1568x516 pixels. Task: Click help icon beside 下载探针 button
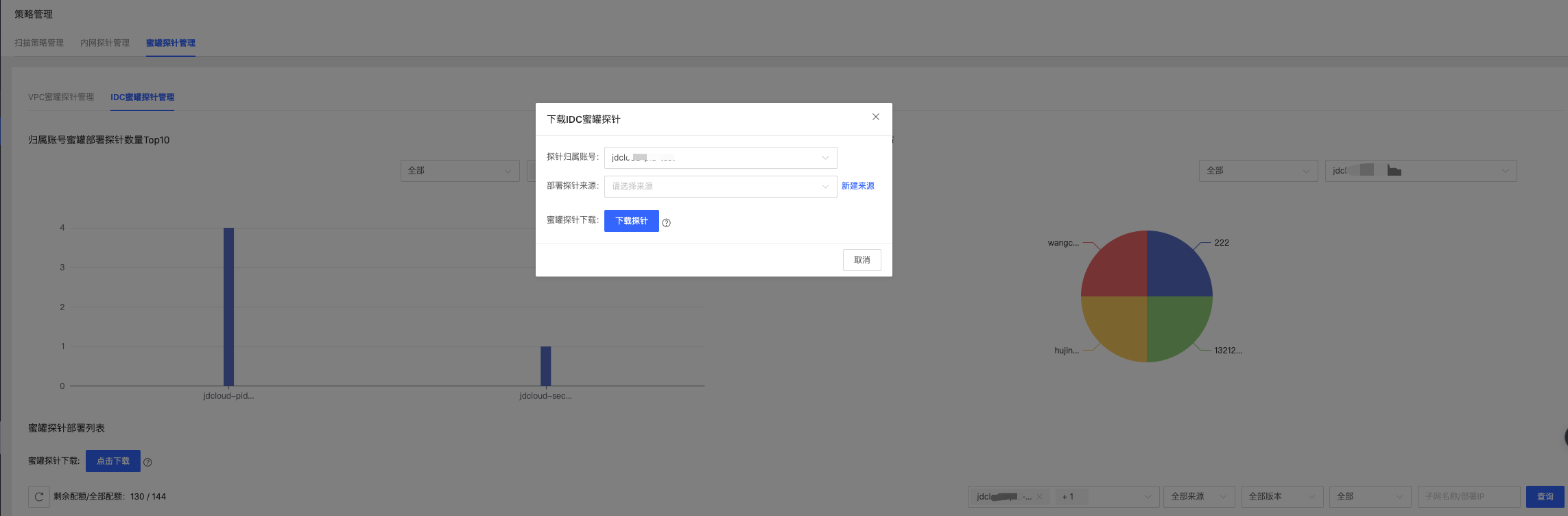667,222
